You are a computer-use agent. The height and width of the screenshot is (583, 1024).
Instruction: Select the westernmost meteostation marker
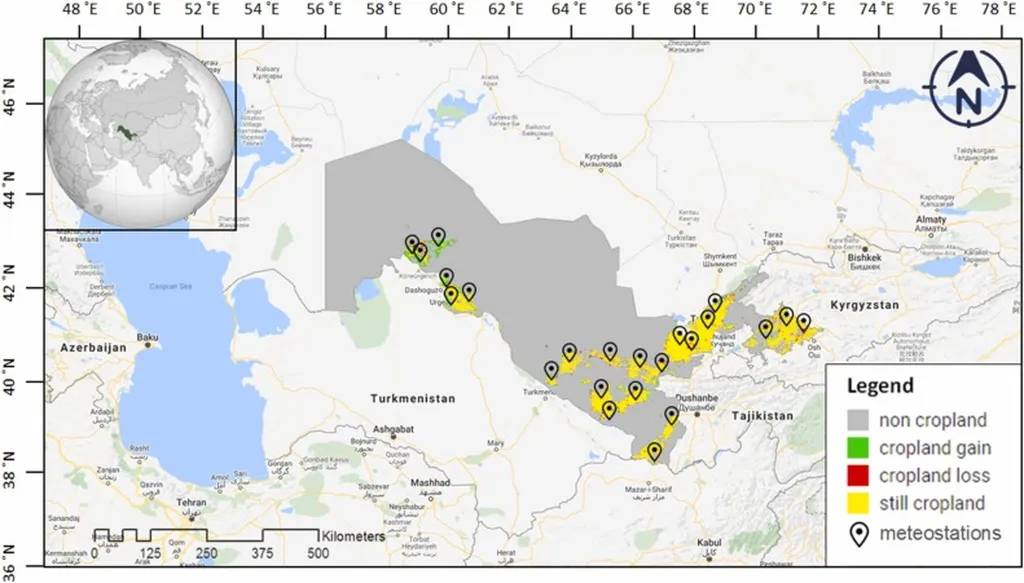(x=412, y=243)
